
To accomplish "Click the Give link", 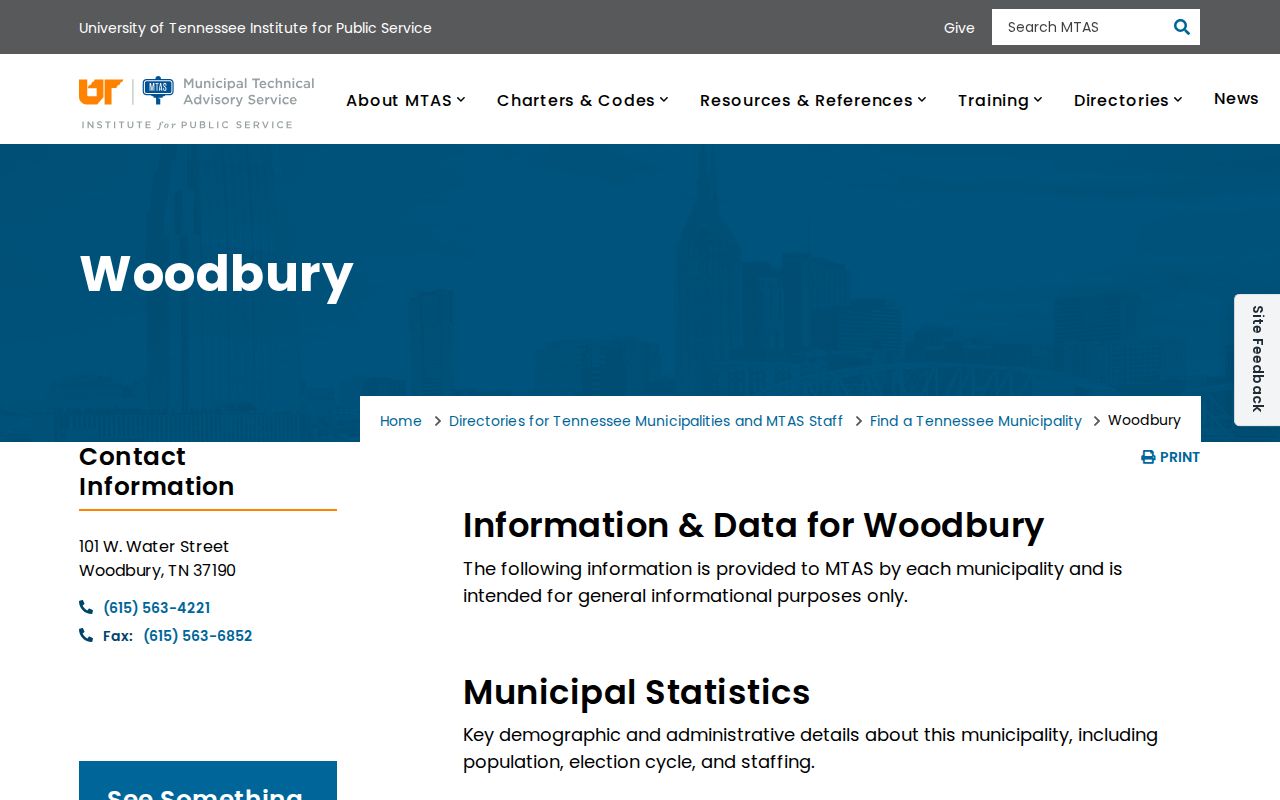I will [959, 28].
